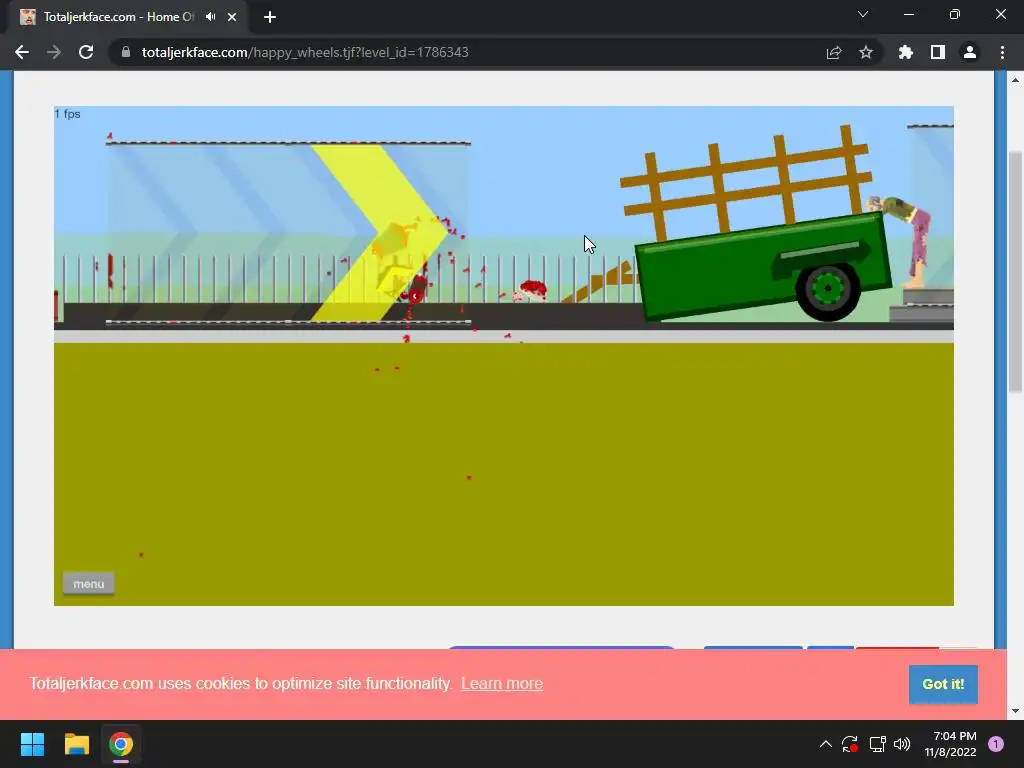Click the truck's black wheel
Viewport: 1024px width, 768px height.
click(827, 290)
